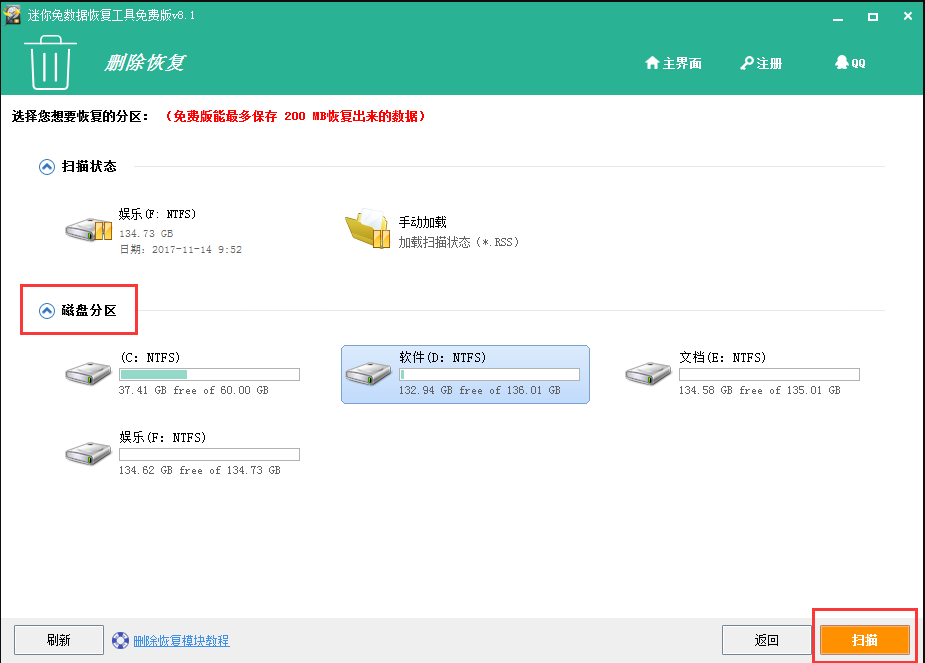The height and width of the screenshot is (663, 925).
Task: Select the C: NTFS drive icon
Action: (x=88, y=373)
